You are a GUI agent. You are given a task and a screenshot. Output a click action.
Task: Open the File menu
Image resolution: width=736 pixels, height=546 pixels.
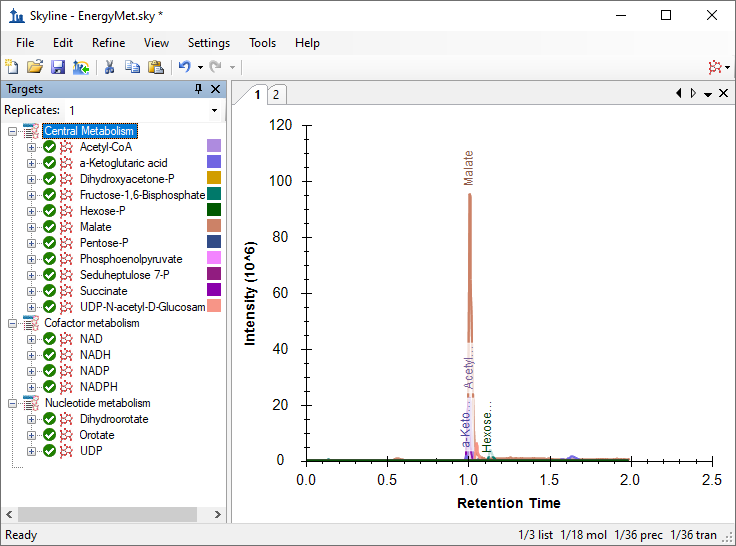[x=25, y=43]
